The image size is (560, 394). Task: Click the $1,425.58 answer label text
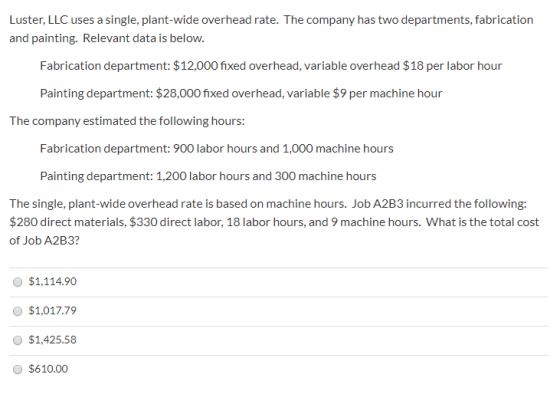click(52, 340)
